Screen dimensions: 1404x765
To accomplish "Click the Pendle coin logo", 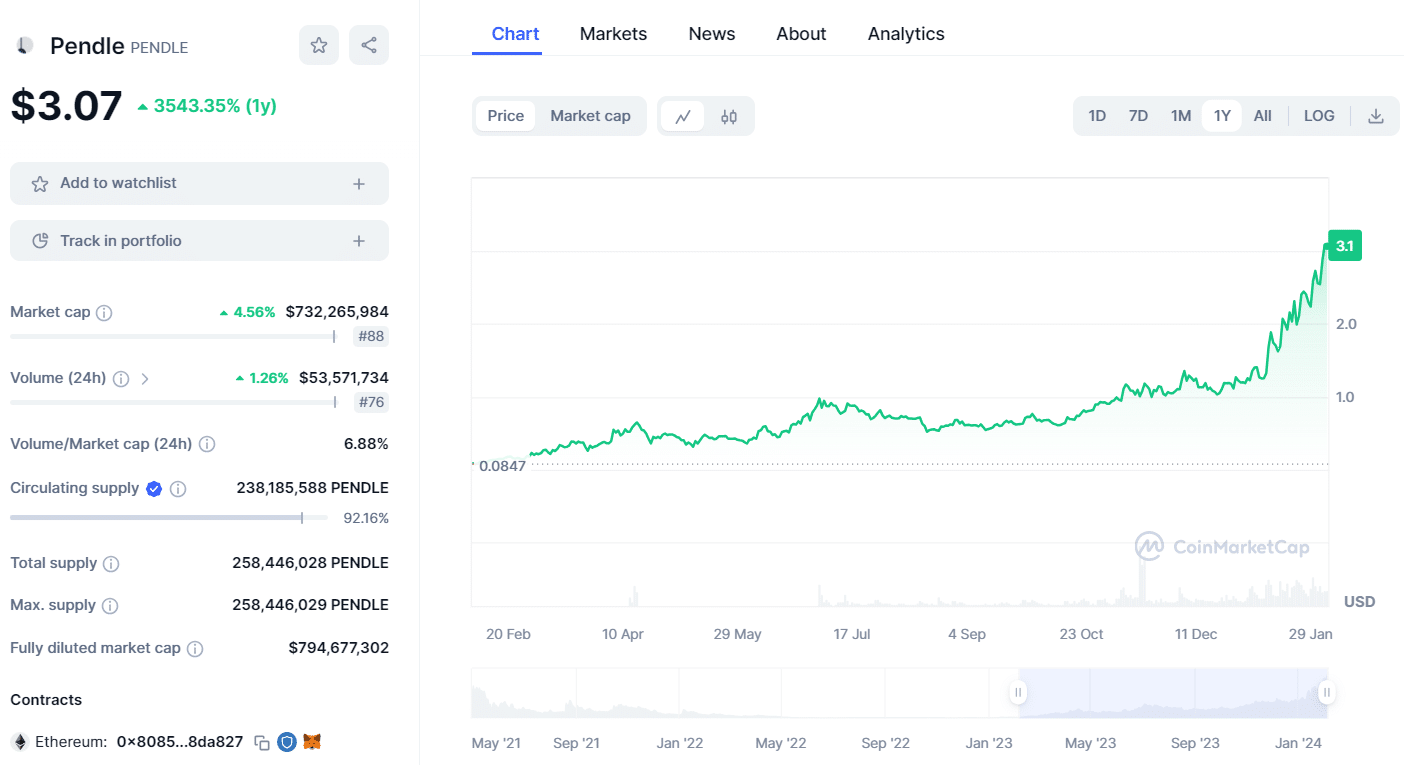I will 23,45.
